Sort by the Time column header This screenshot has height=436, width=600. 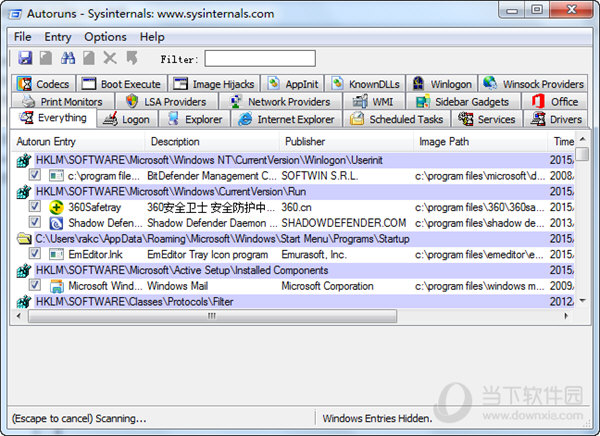[x=562, y=142]
